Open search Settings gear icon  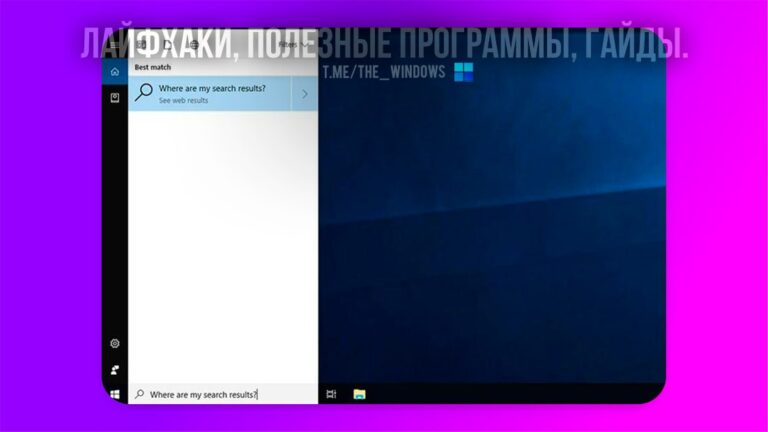[115, 343]
